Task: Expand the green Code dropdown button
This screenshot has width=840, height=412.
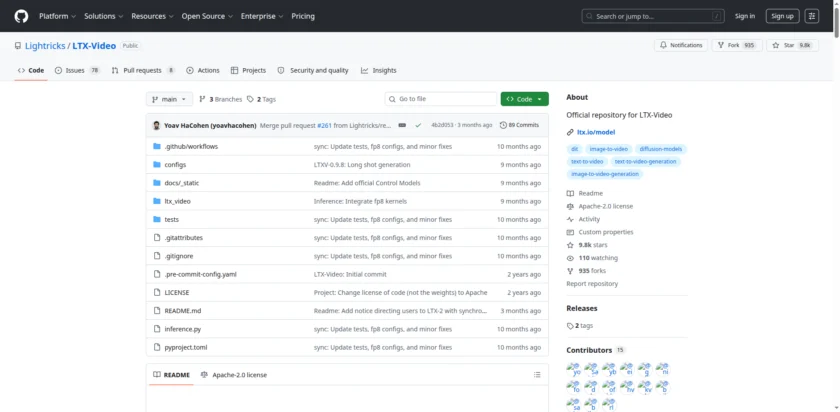Action: click(524, 99)
